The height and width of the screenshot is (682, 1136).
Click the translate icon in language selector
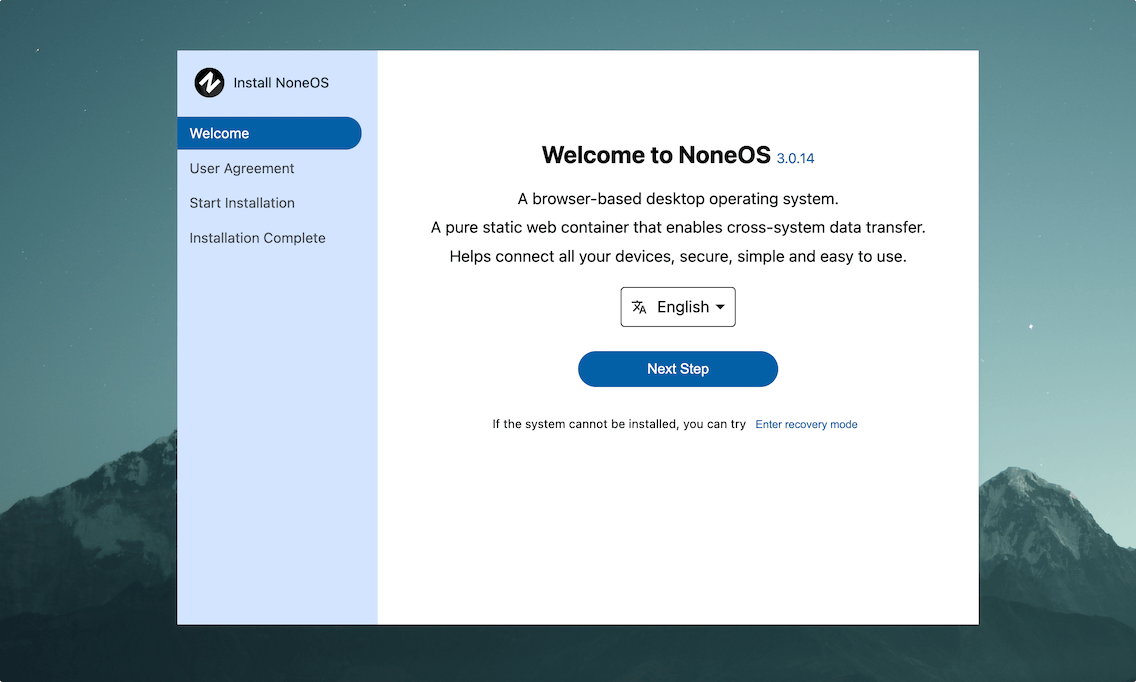pos(640,307)
